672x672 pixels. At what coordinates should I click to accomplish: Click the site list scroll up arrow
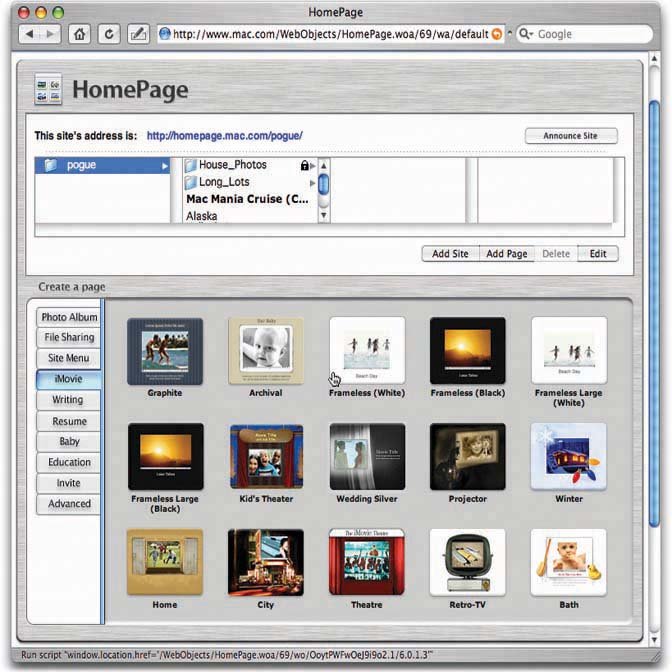[x=324, y=165]
